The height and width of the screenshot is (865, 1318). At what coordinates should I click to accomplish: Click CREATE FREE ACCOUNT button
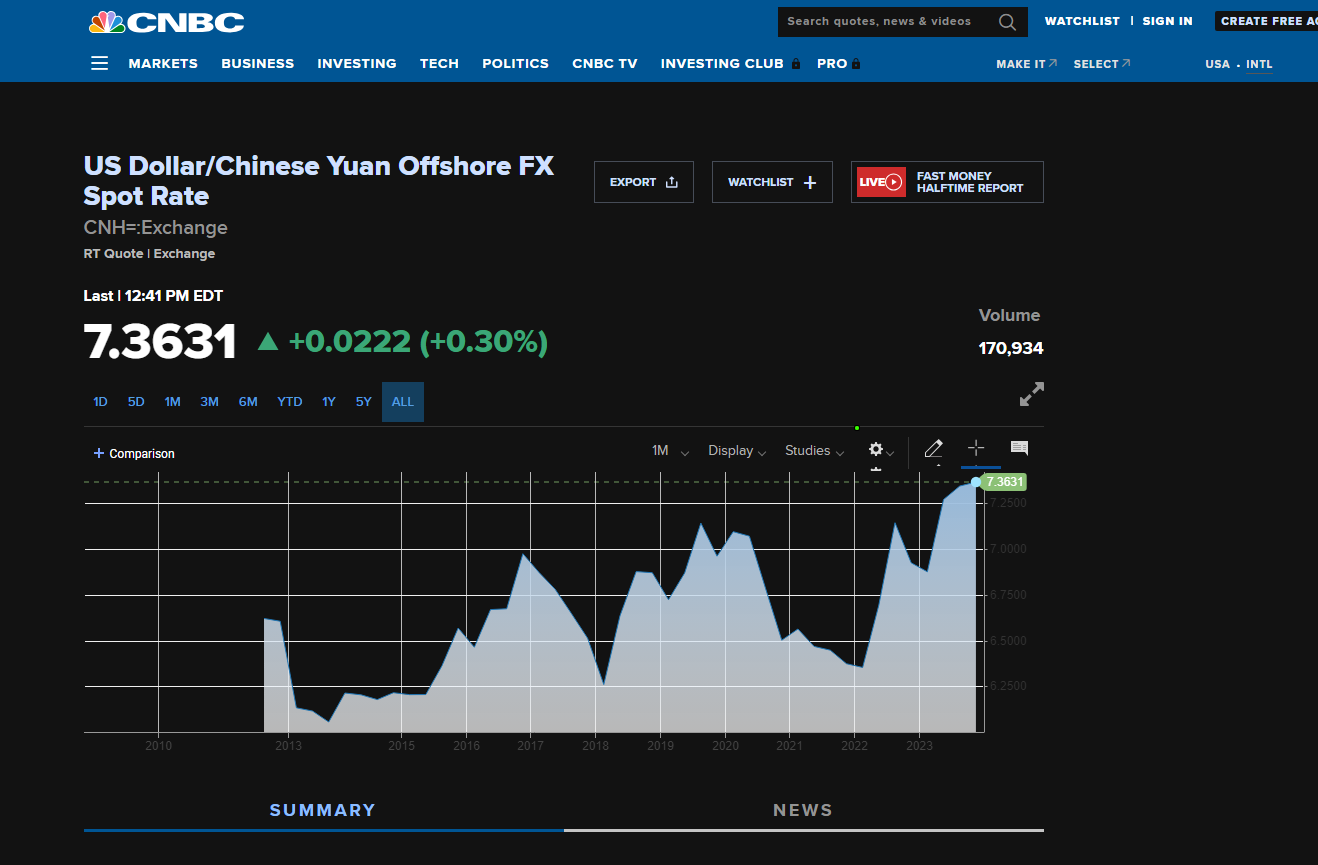[x=1267, y=21]
